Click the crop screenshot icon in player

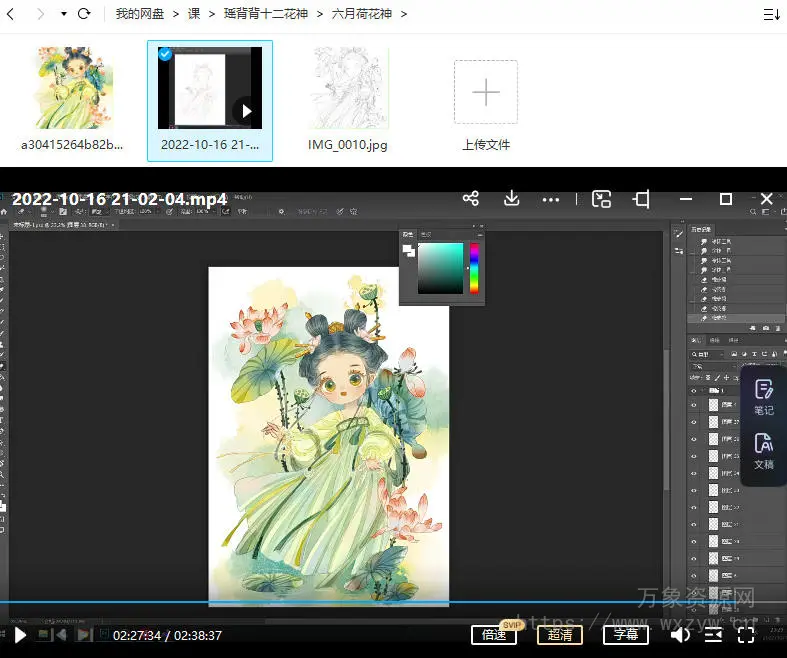(x=641, y=199)
